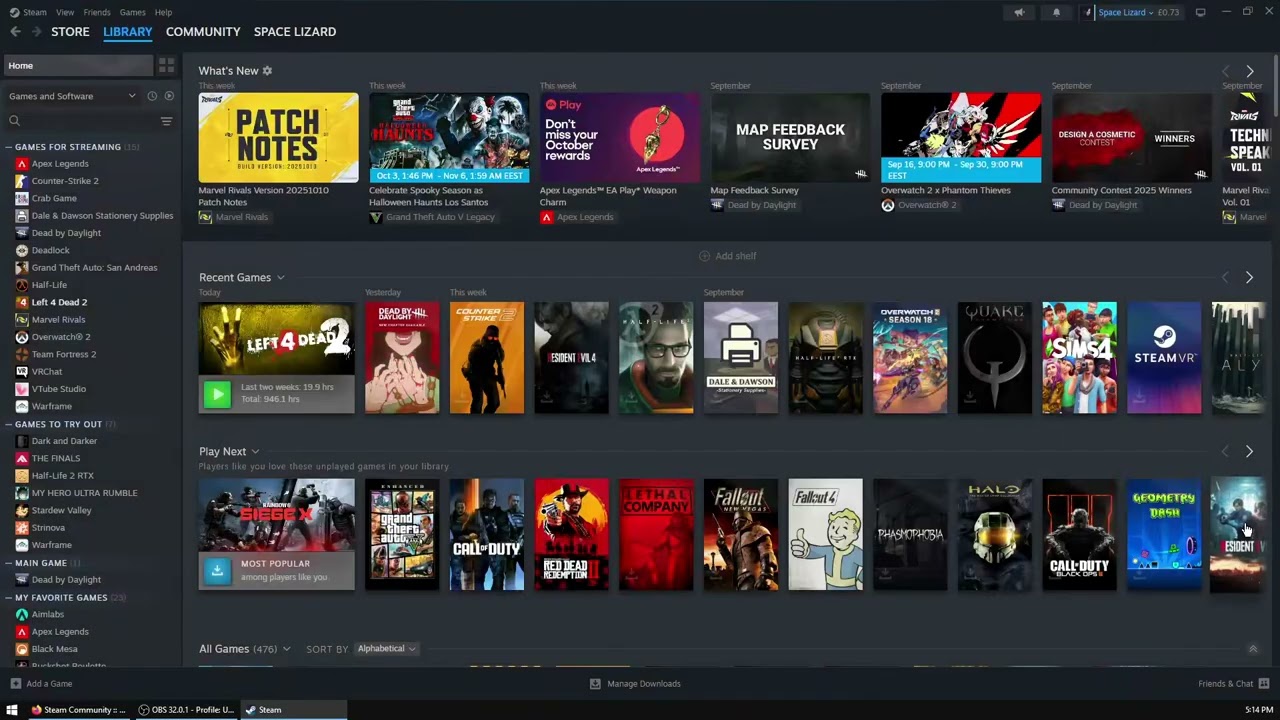Click the green Play button for Left 4 Dead 2

(217, 394)
